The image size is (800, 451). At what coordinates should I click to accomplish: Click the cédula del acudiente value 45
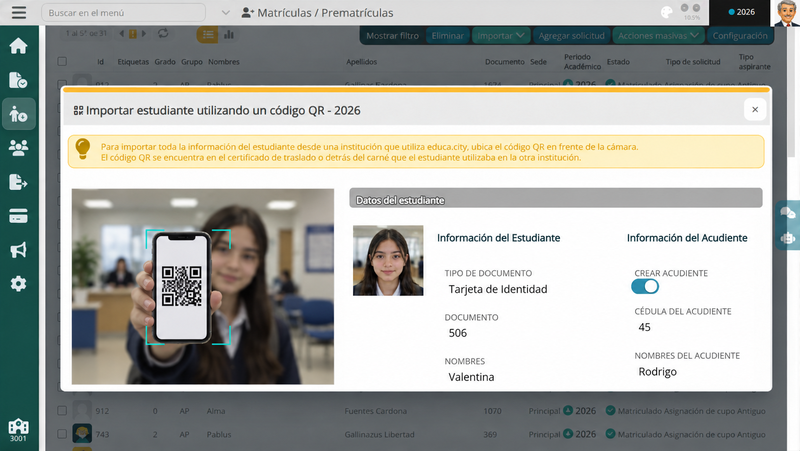tap(644, 327)
